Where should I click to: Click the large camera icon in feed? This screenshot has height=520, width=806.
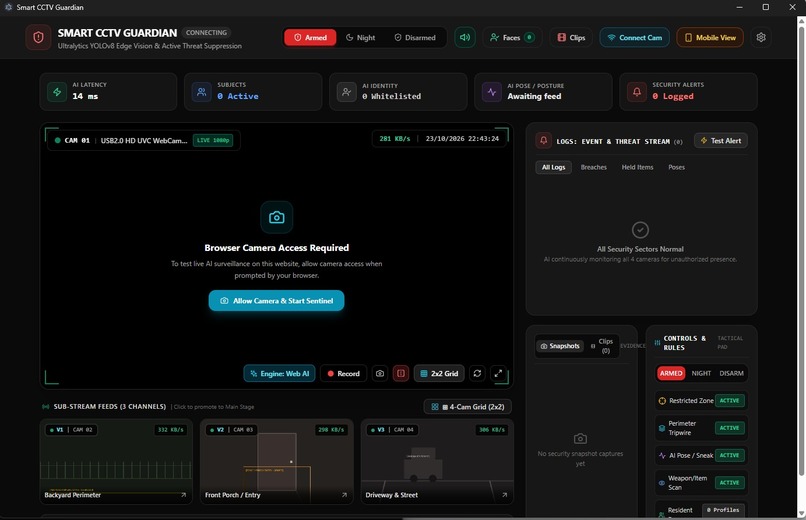[277, 217]
